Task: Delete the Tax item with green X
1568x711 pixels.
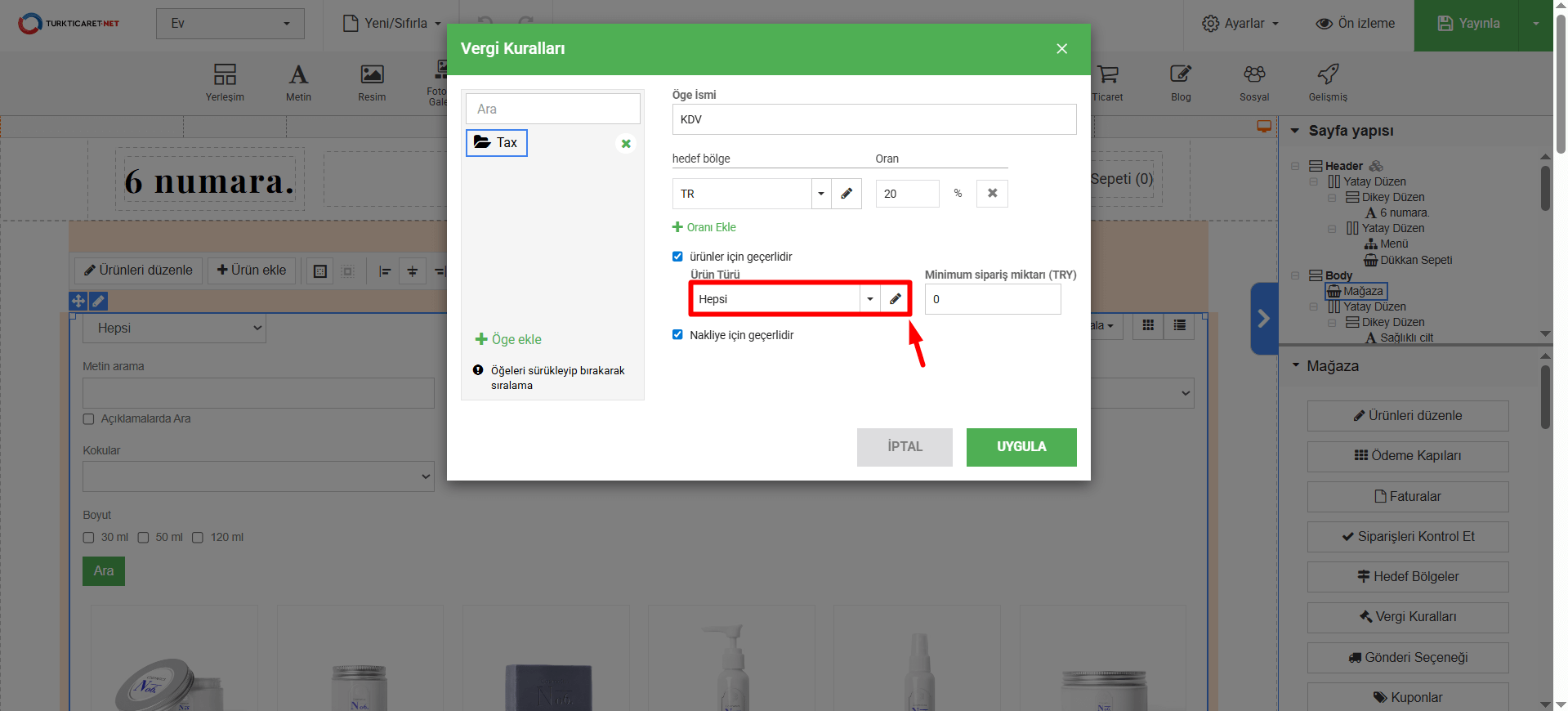Action: [626, 144]
